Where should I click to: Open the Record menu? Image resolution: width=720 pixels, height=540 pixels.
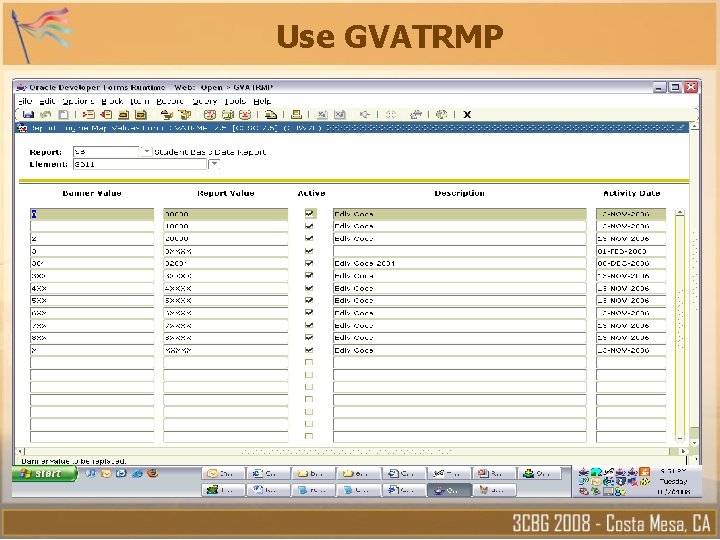coord(169,101)
